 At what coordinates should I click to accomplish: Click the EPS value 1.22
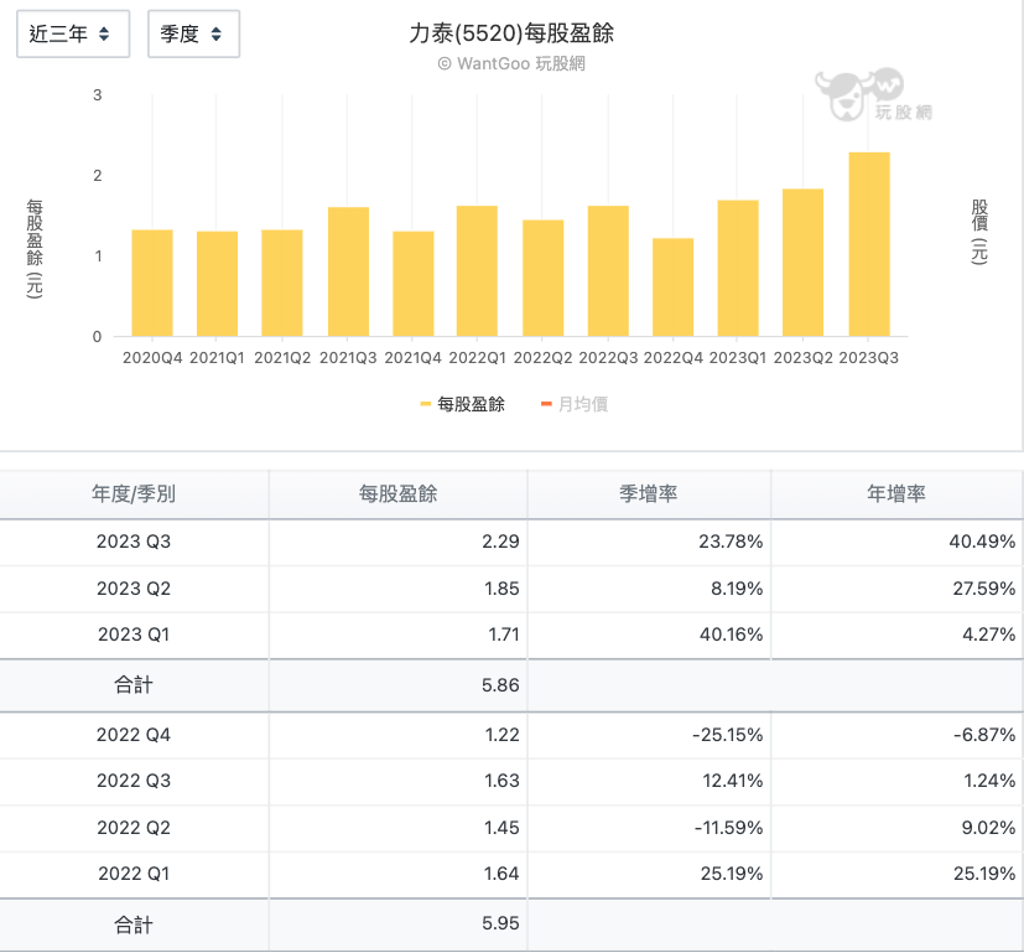point(502,735)
